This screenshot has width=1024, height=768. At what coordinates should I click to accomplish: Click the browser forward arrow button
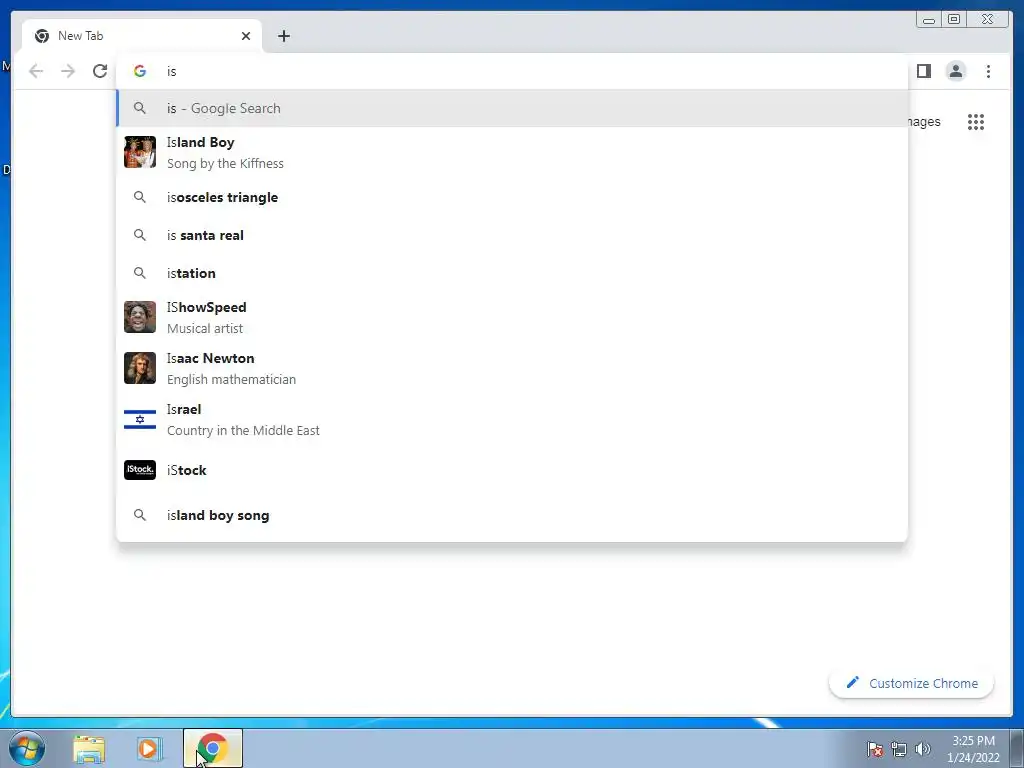(x=68, y=71)
